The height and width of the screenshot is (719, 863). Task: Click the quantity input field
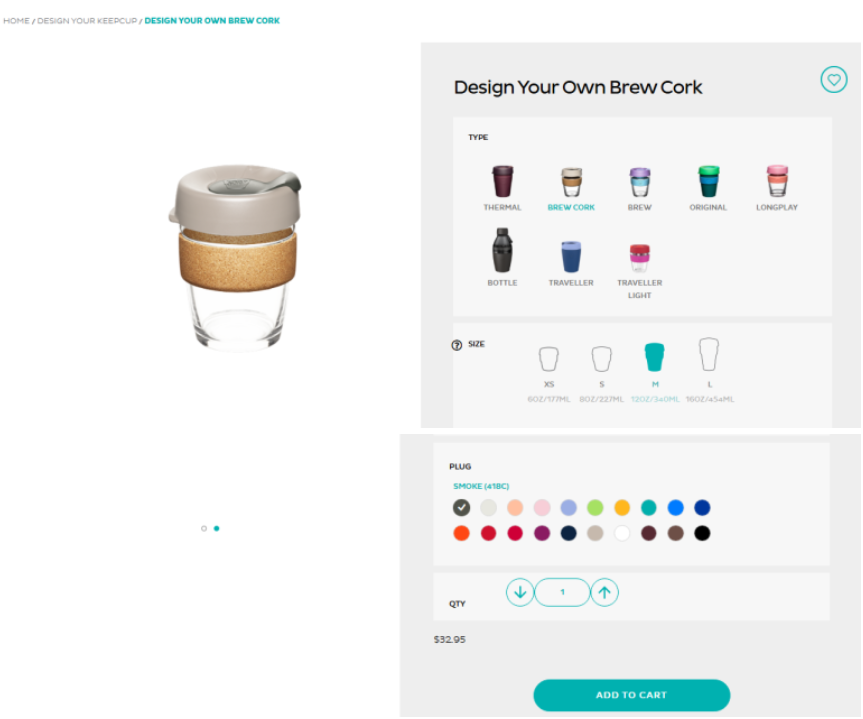562,592
